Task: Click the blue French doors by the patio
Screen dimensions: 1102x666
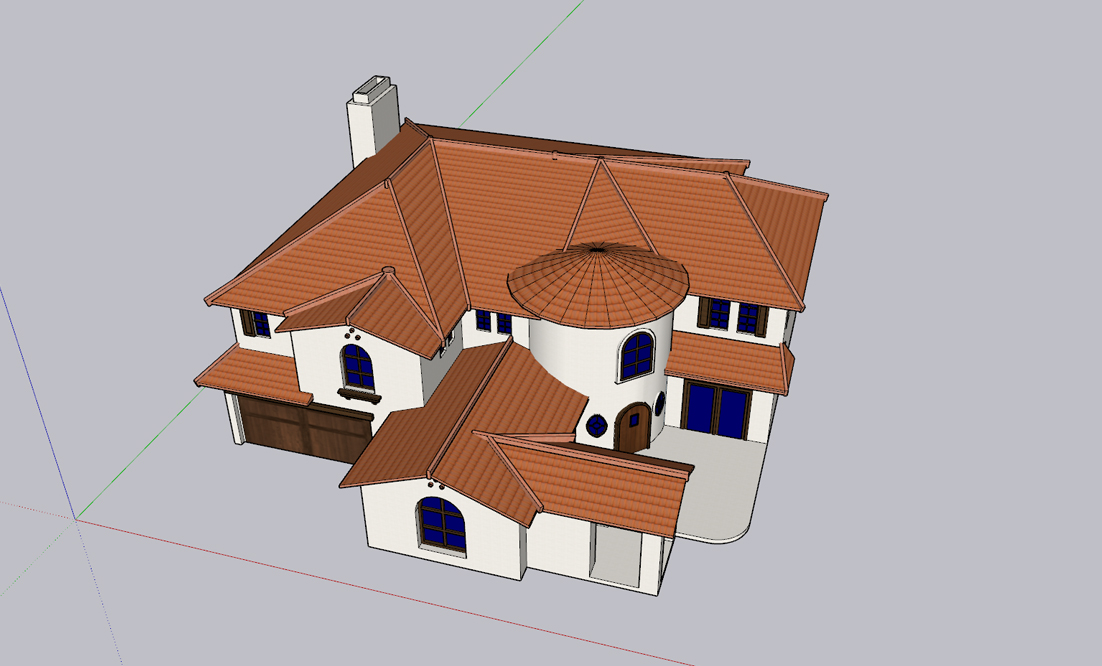Action: pyautogui.click(x=716, y=410)
